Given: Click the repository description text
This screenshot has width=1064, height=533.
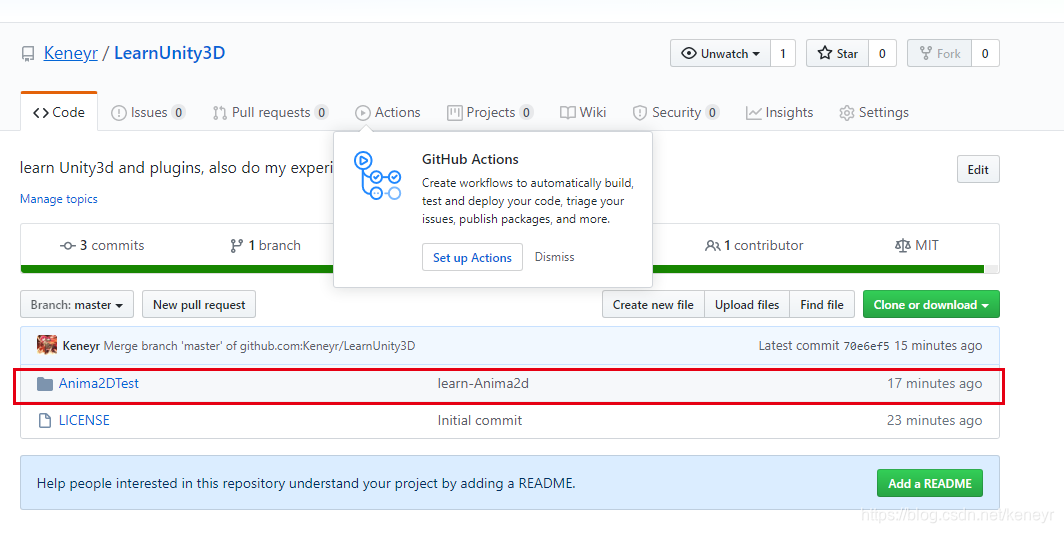Looking at the screenshot, I should [176, 168].
